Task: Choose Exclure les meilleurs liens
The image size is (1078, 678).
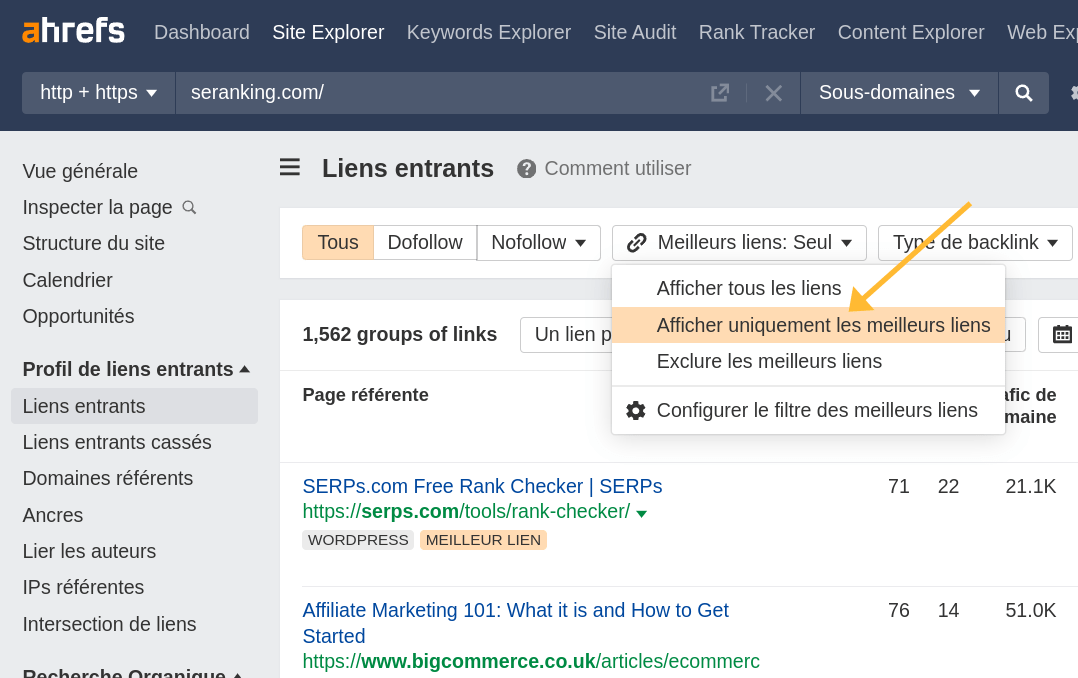Action: [x=768, y=361]
